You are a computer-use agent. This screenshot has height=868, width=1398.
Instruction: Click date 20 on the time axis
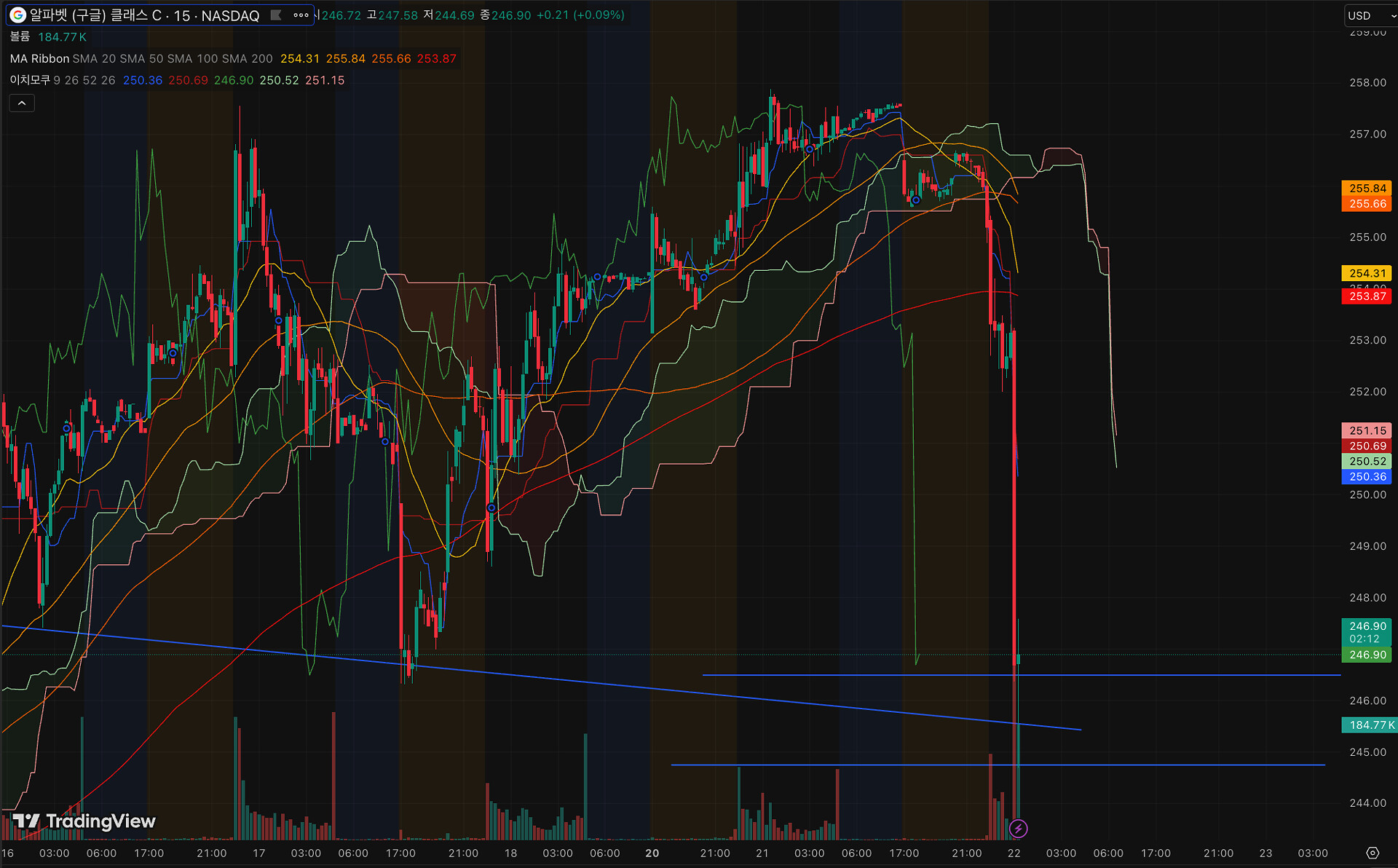click(x=652, y=853)
